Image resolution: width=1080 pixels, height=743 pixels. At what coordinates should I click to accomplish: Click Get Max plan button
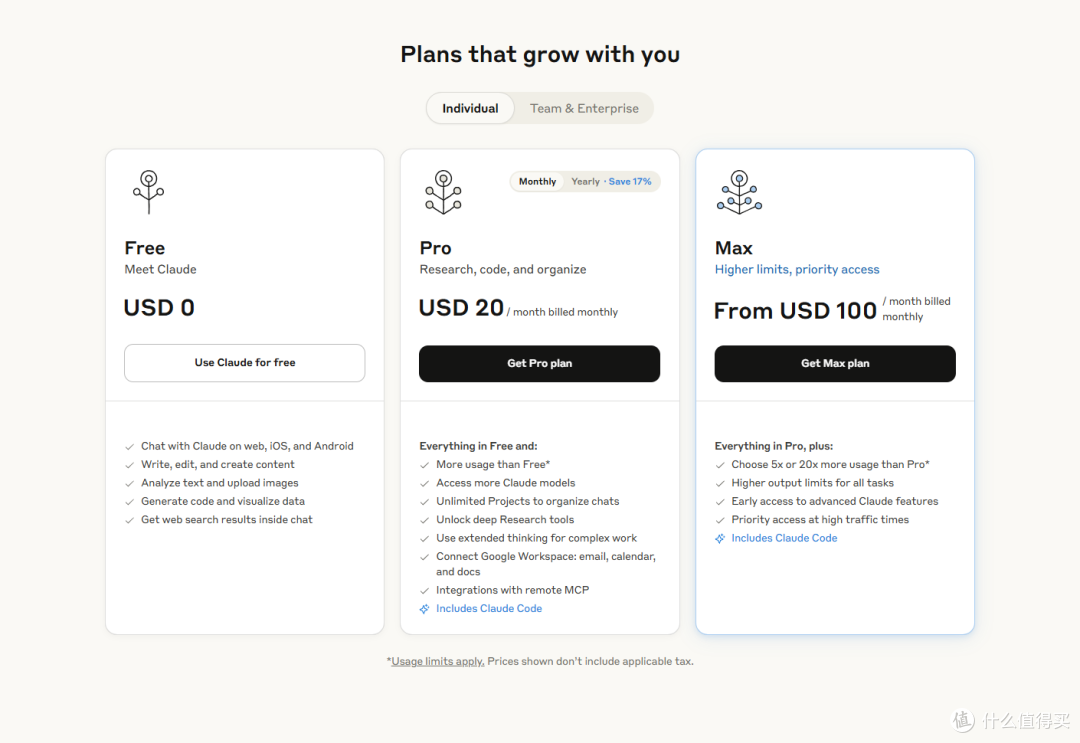835,364
